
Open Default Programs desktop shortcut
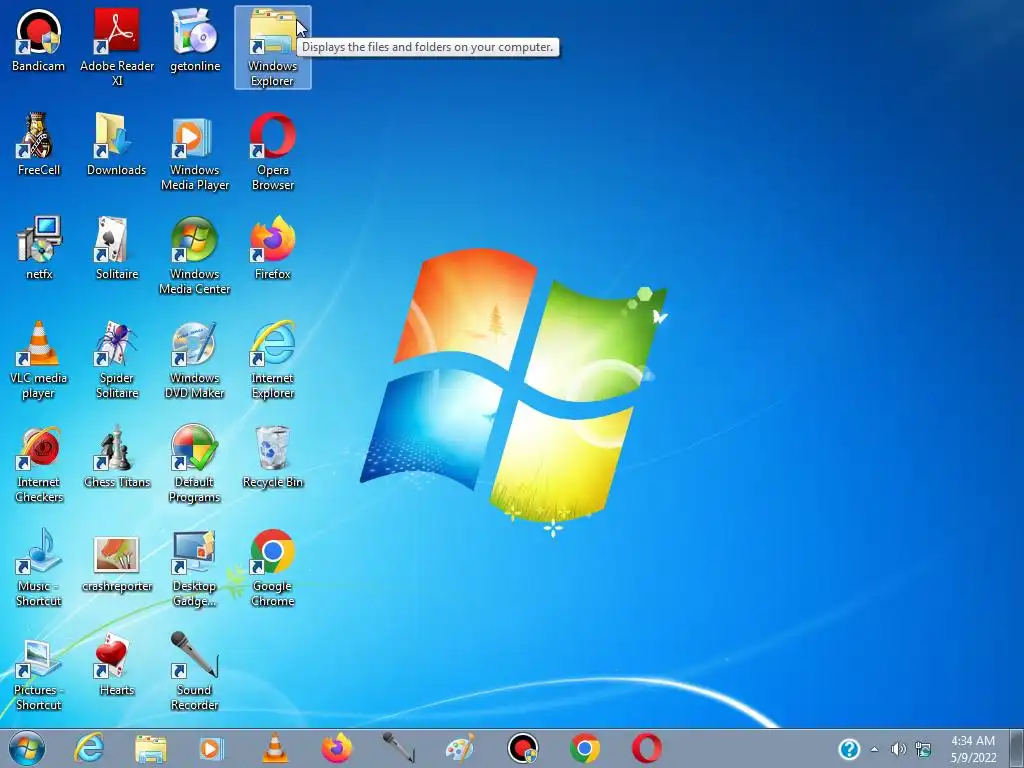(195, 464)
